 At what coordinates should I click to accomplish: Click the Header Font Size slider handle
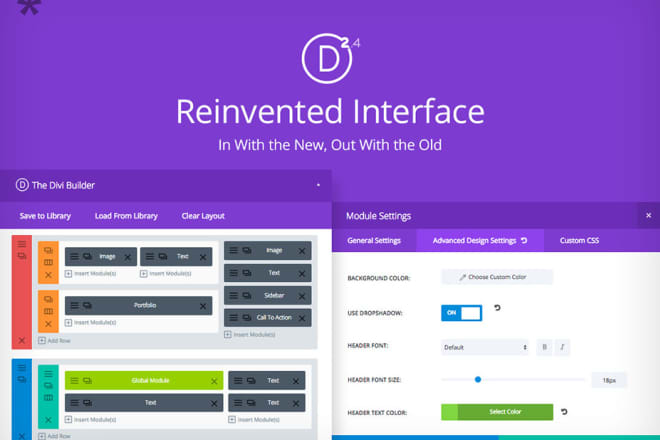[x=478, y=380]
